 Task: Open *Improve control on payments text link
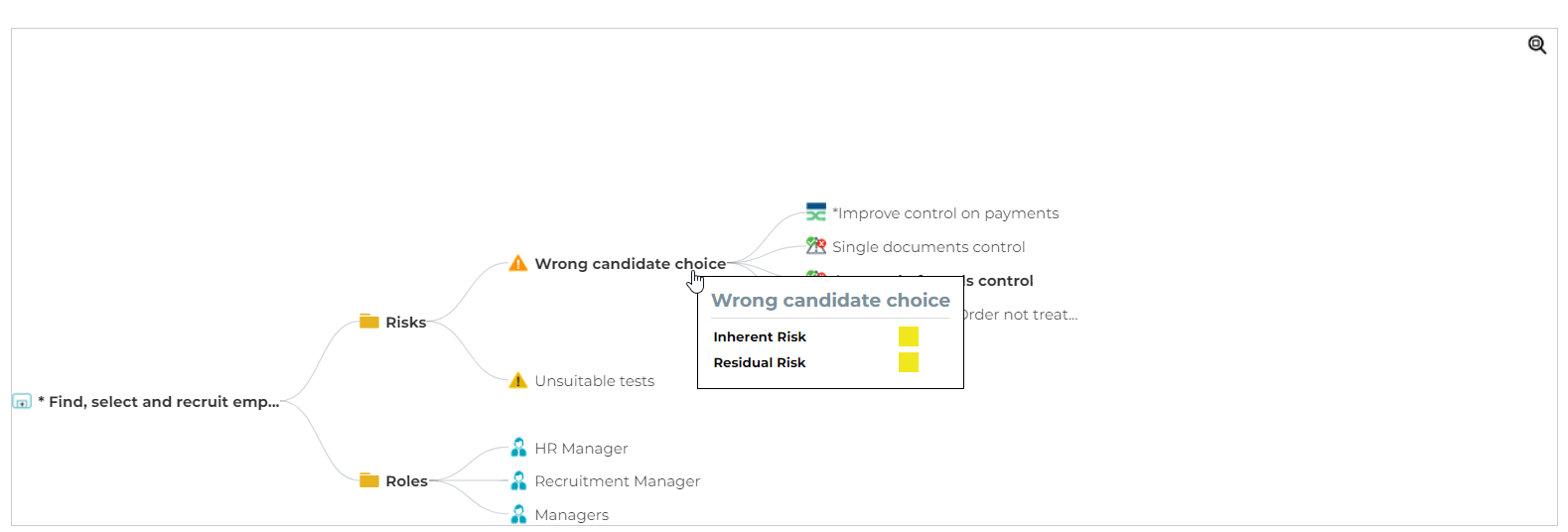pyautogui.click(x=945, y=213)
